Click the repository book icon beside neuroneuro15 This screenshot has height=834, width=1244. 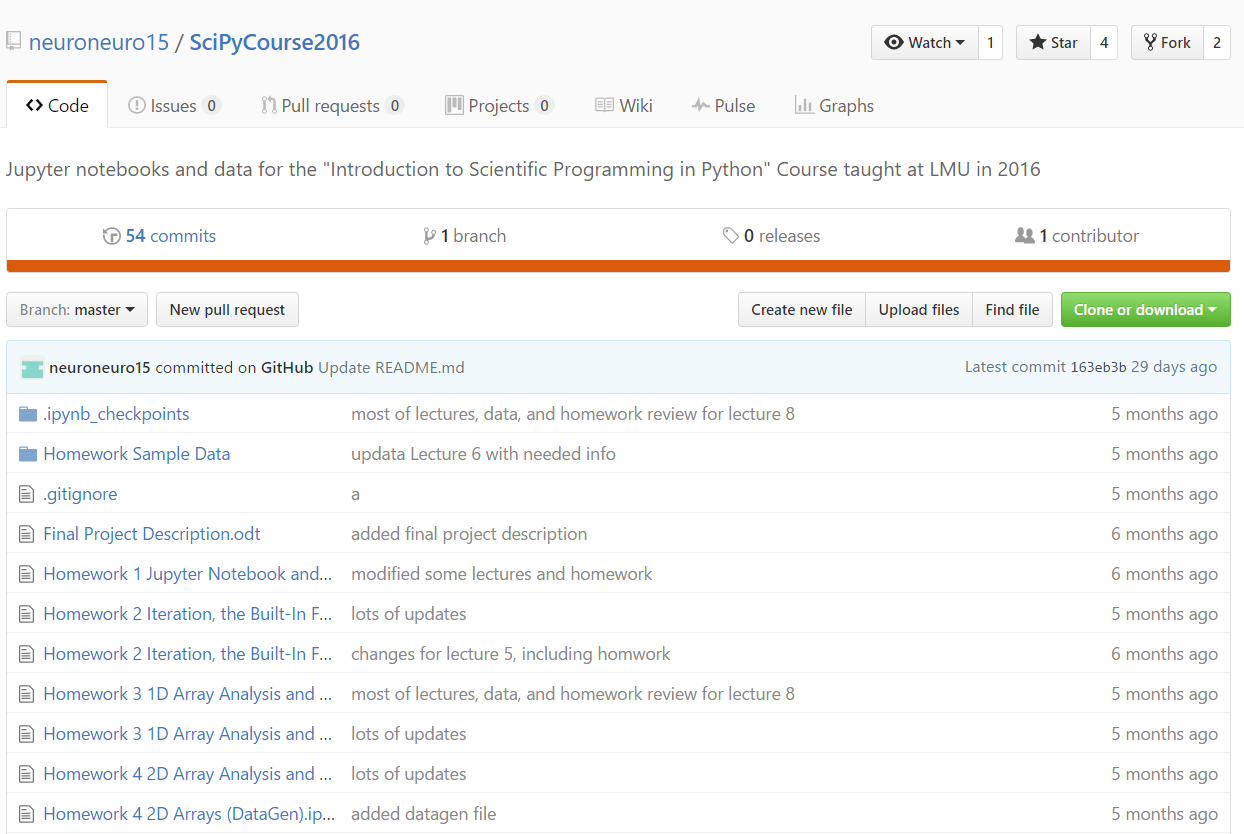click(14, 42)
